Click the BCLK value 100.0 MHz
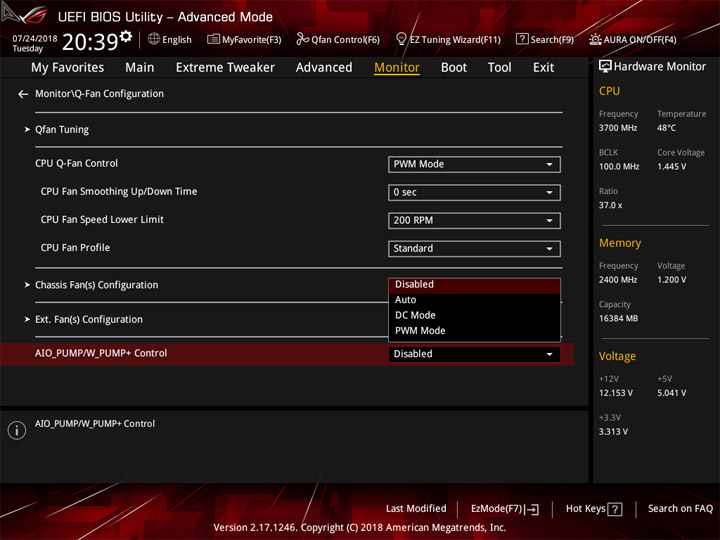 tap(619, 167)
